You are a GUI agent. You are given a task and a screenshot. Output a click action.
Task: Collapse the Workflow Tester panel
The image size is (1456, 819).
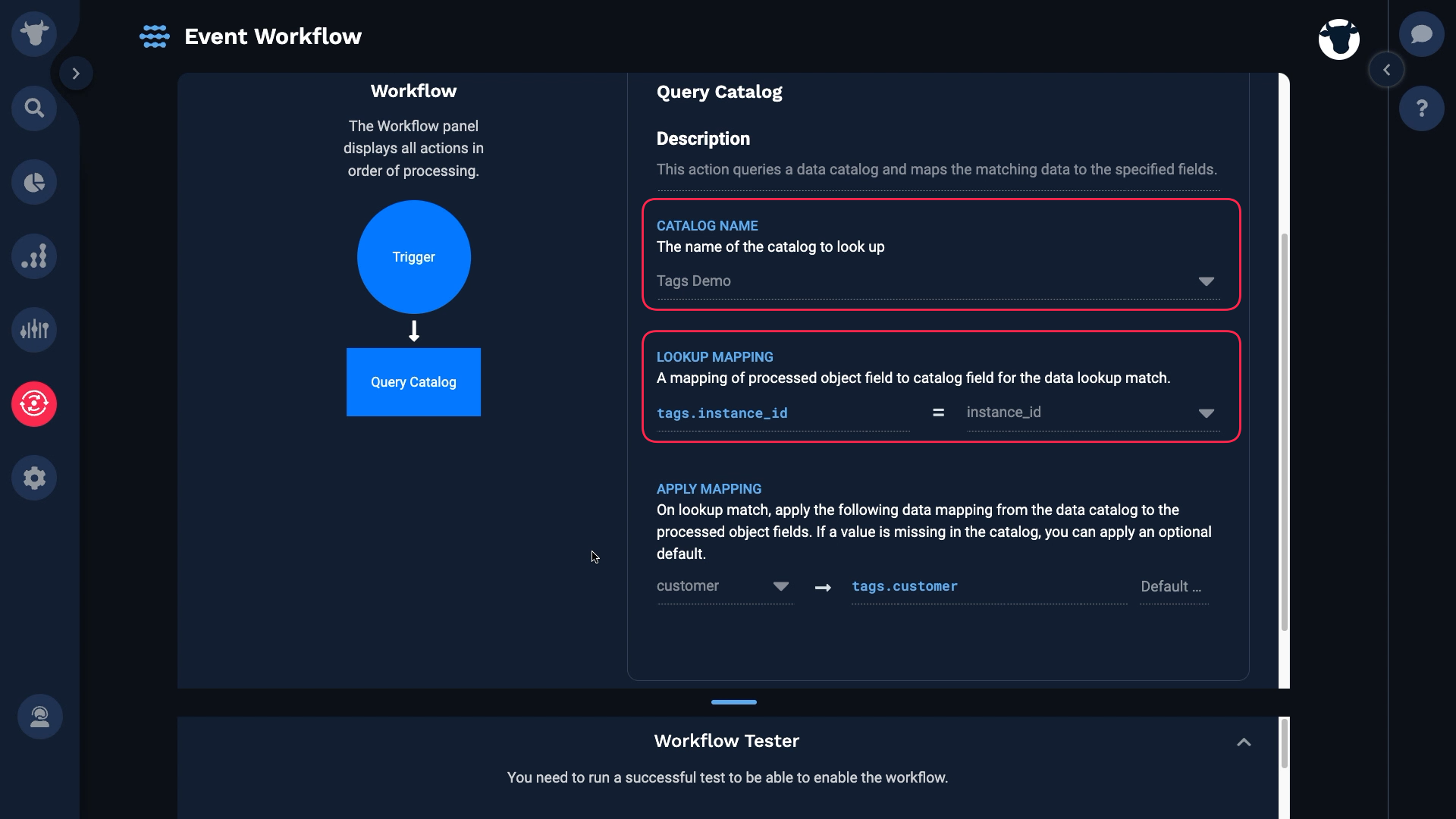[1244, 742]
